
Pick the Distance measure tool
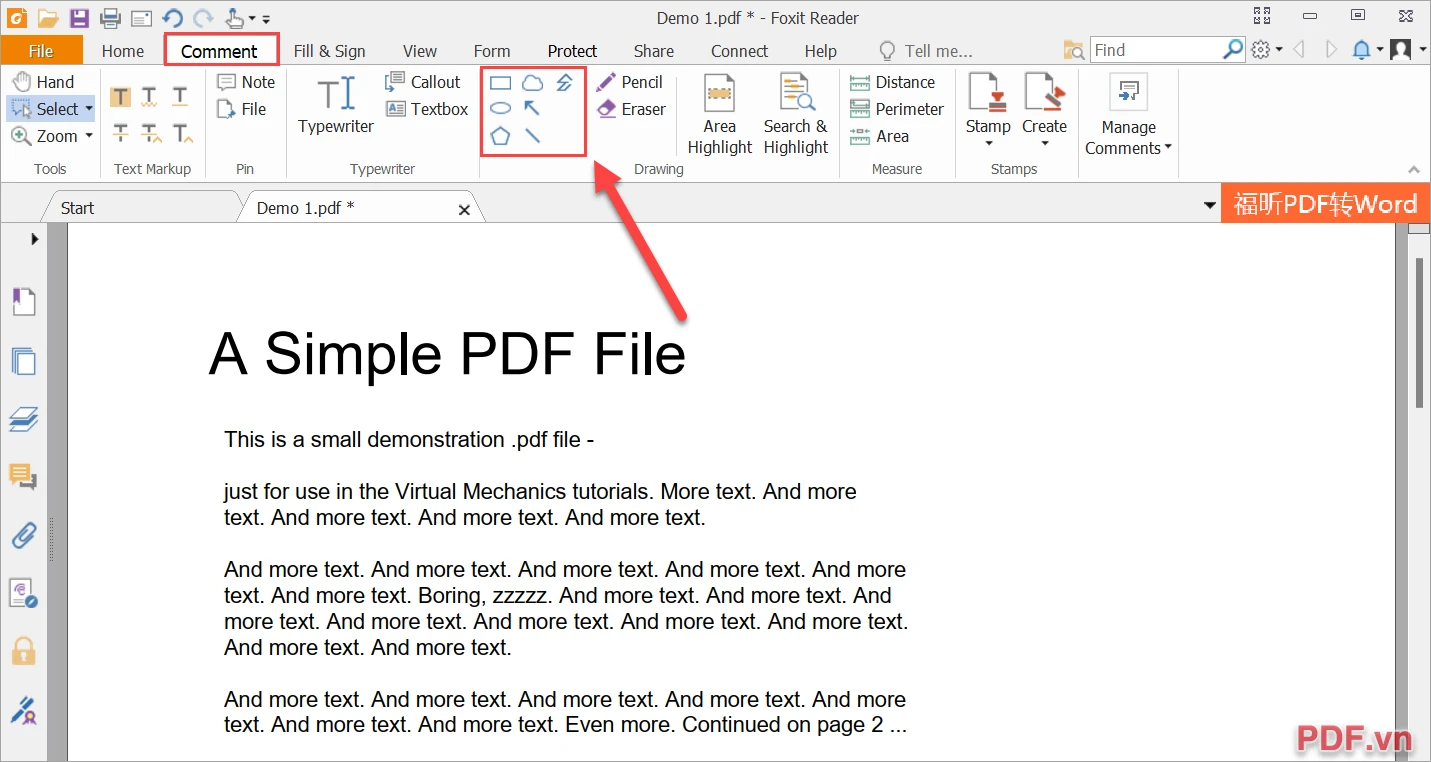coord(892,82)
